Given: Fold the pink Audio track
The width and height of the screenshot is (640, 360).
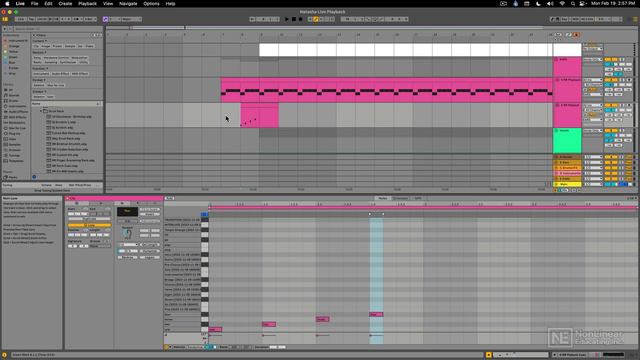Looking at the screenshot, I should coord(556,60).
